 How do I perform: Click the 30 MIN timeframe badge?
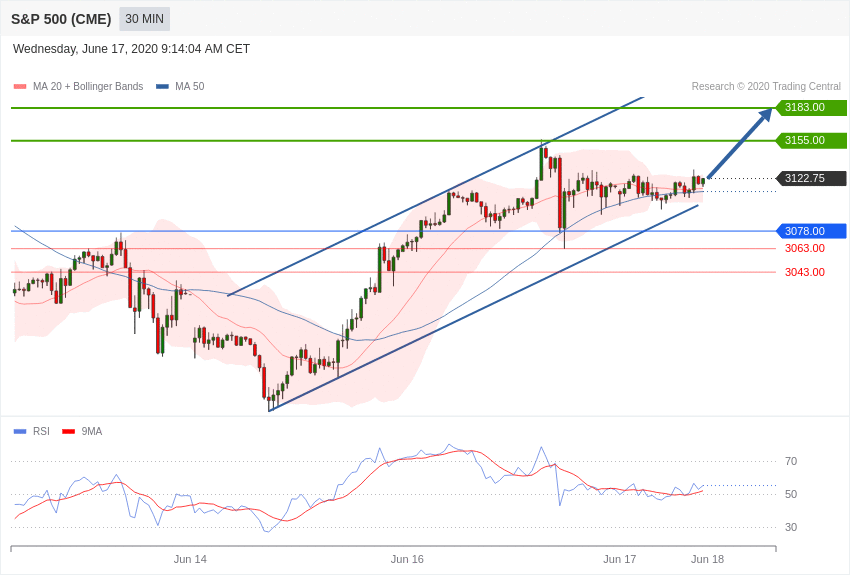[x=144, y=19]
